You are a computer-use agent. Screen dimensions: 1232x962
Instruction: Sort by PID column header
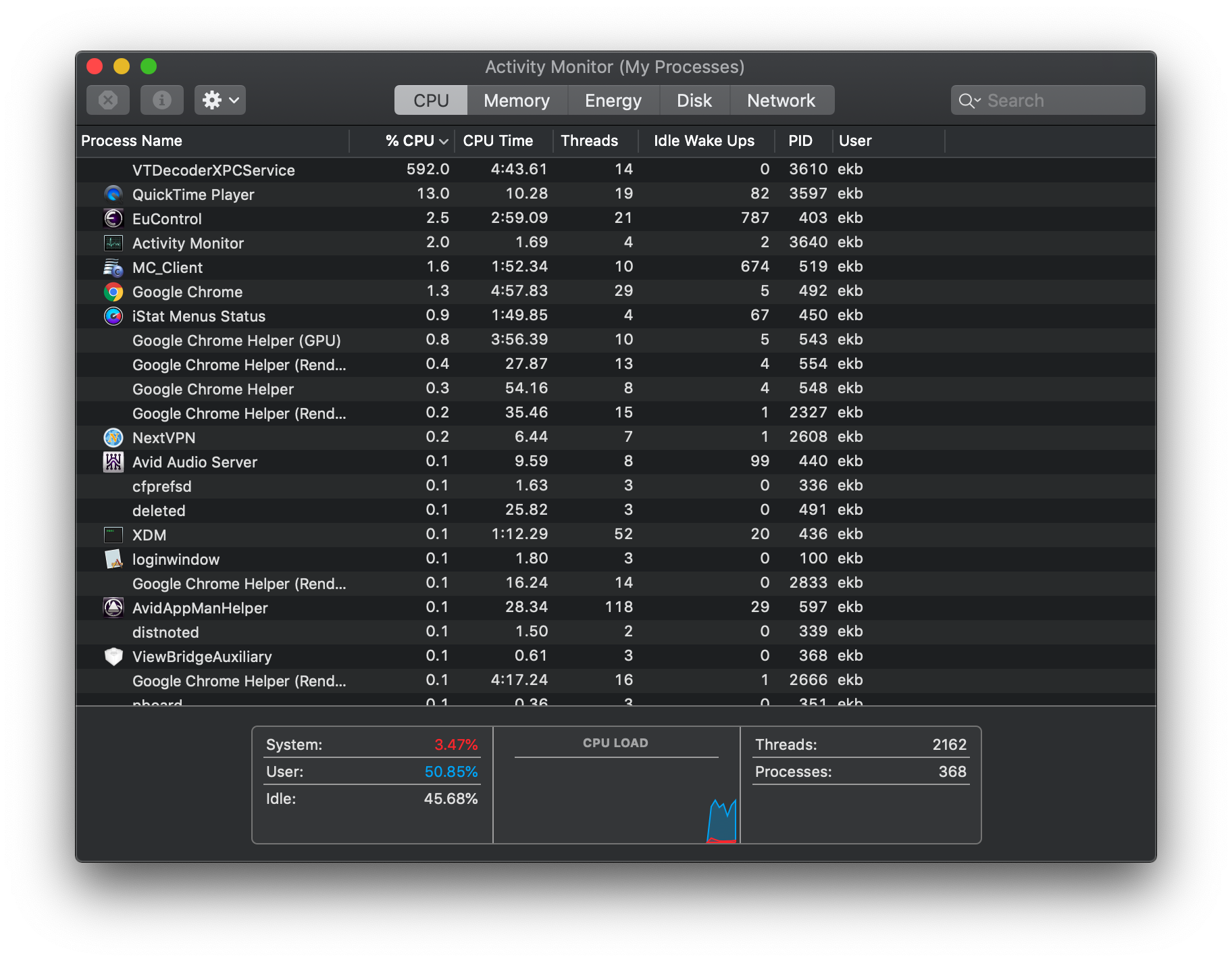(804, 141)
